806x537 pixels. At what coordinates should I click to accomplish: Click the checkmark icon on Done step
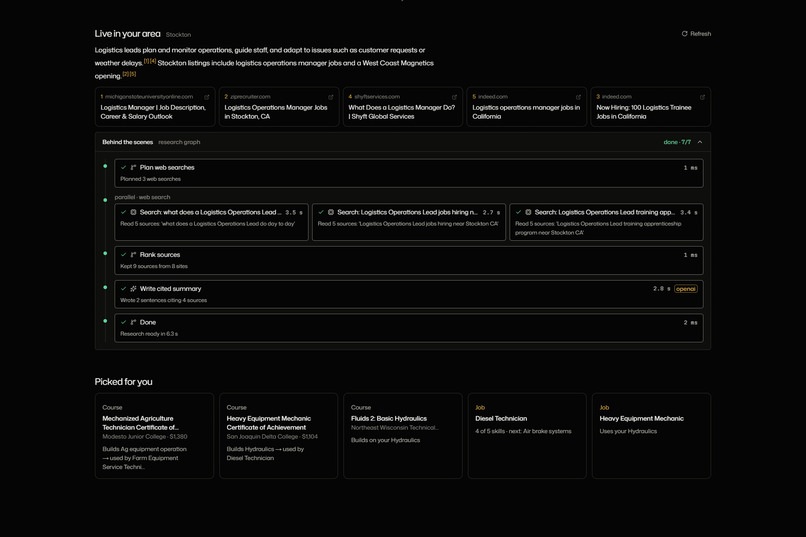123,322
